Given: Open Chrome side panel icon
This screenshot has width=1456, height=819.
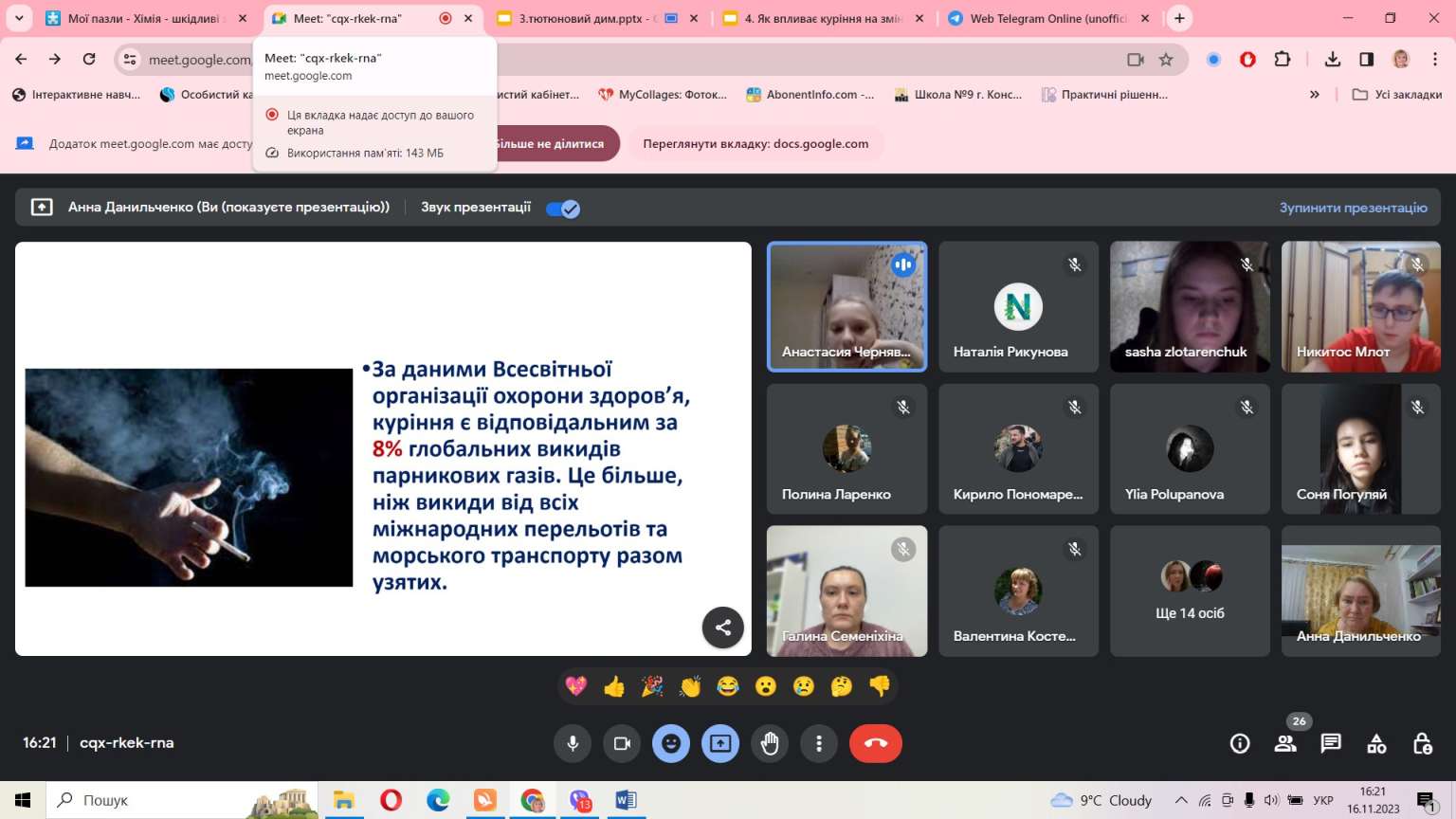Looking at the screenshot, I should 1367,59.
